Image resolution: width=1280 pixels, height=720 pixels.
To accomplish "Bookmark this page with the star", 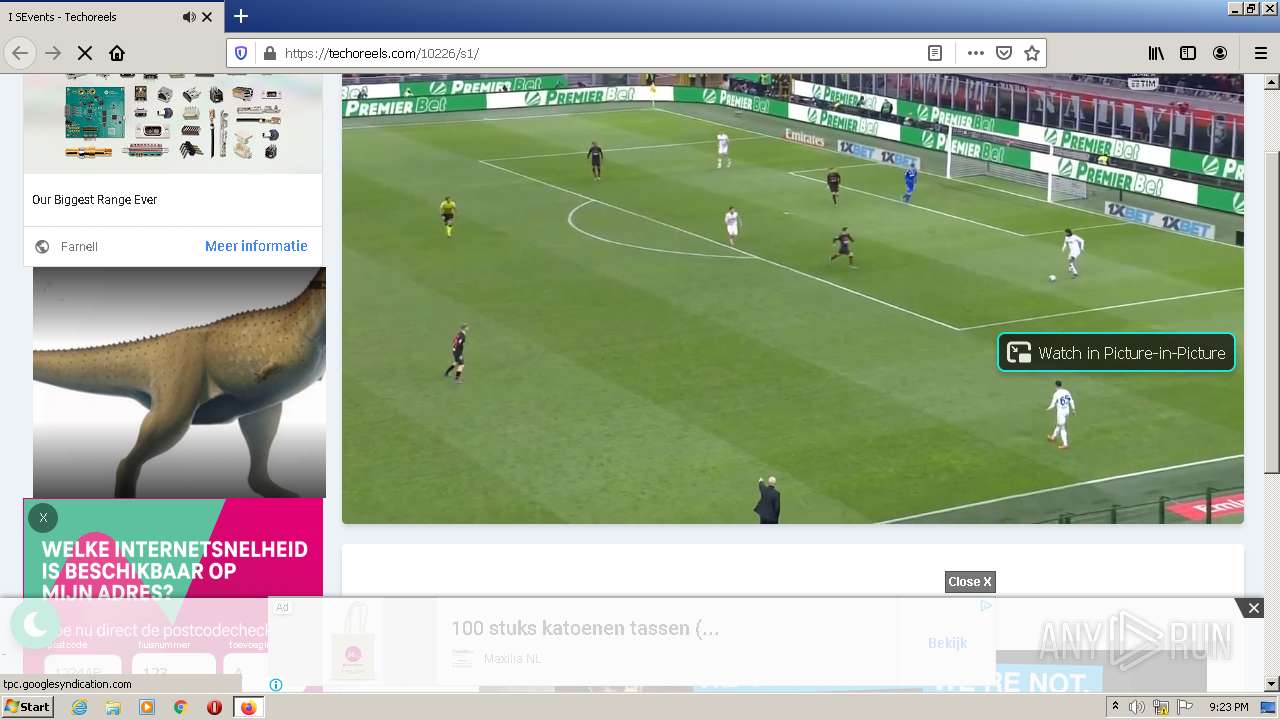I will pos(1032,53).
